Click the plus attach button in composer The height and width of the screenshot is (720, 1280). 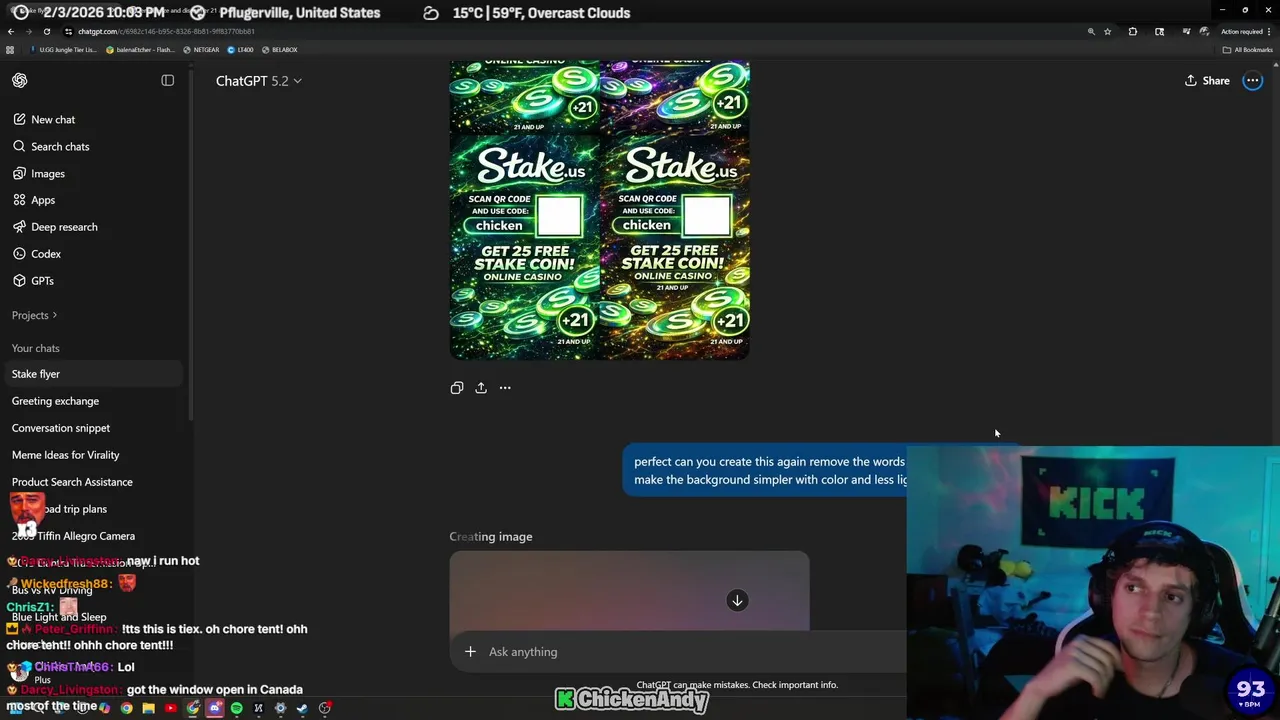tap(470, 652)
